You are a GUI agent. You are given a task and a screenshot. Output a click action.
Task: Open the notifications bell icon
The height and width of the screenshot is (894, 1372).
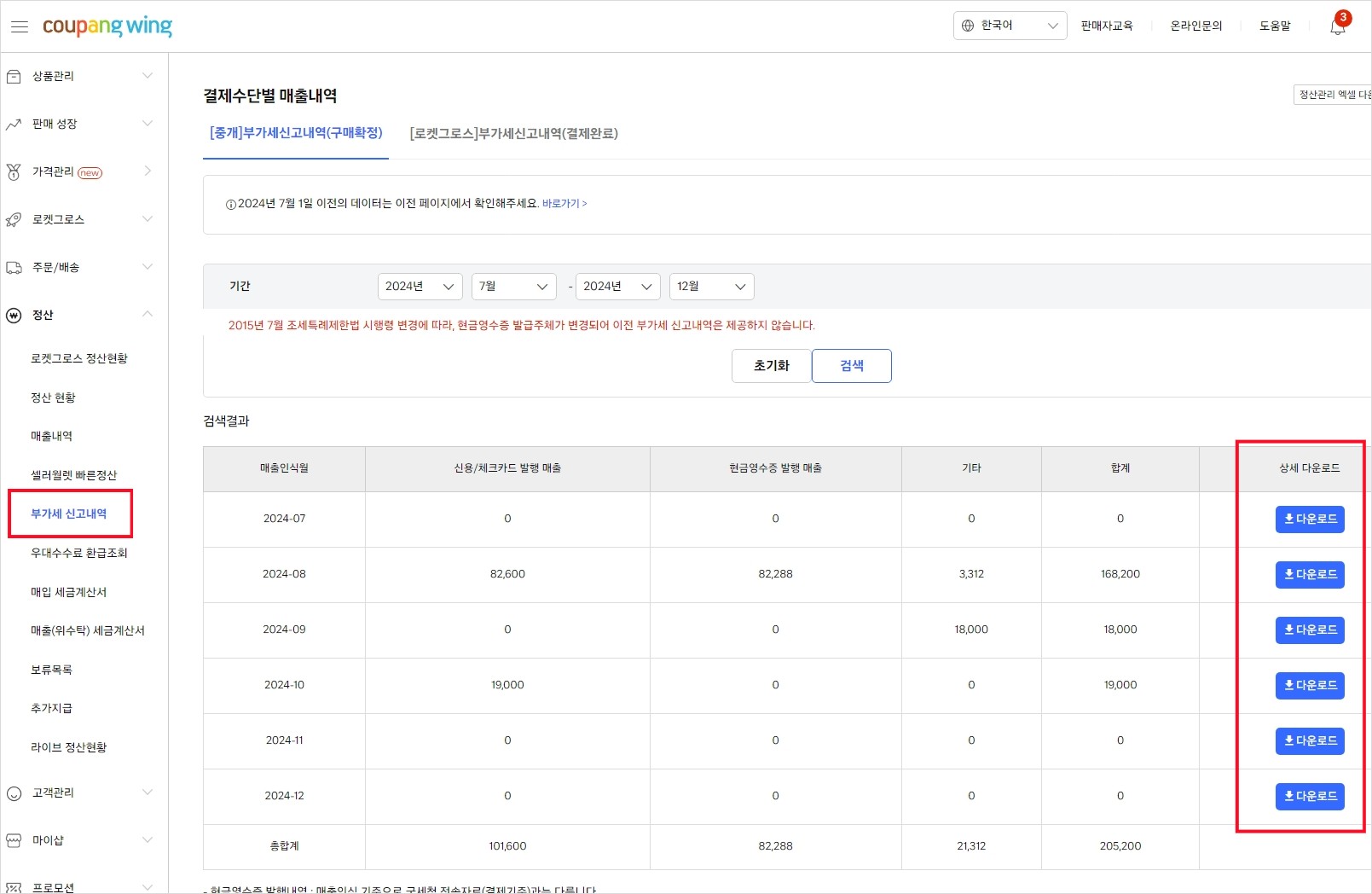click(1338, 26)
